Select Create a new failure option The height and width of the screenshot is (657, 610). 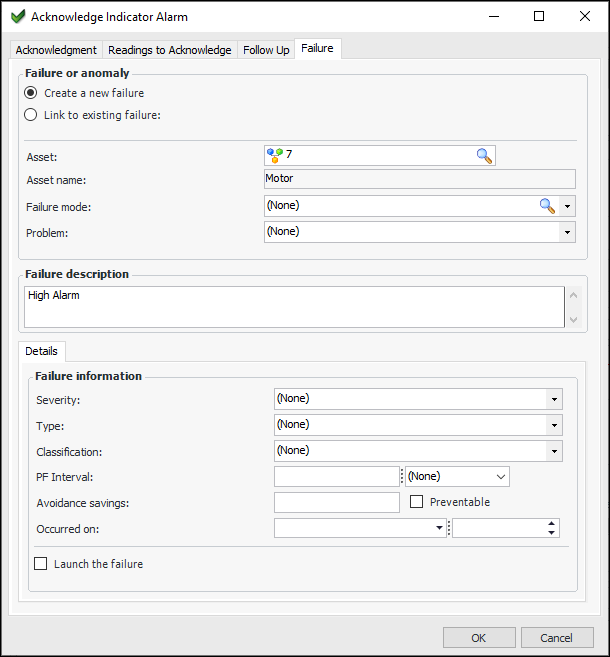coord(31,93)
